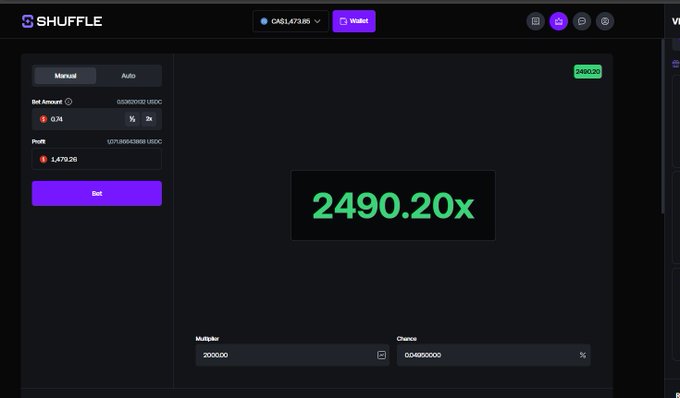This screenshot has width=680, height=398.
Task: Halve the bet with ½ button
Action: 132,119
